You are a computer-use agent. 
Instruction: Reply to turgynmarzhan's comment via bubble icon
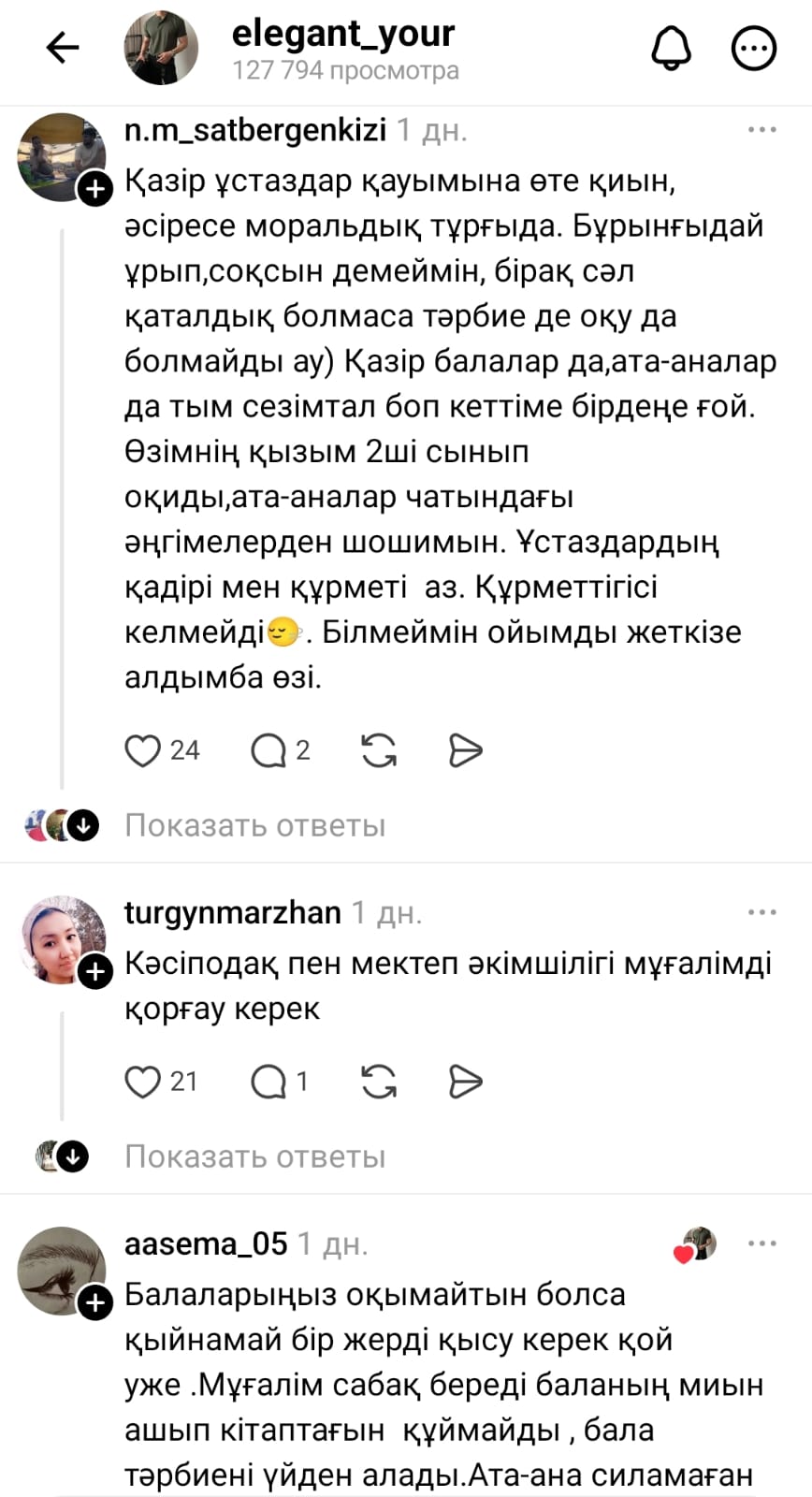(268, 1082)
